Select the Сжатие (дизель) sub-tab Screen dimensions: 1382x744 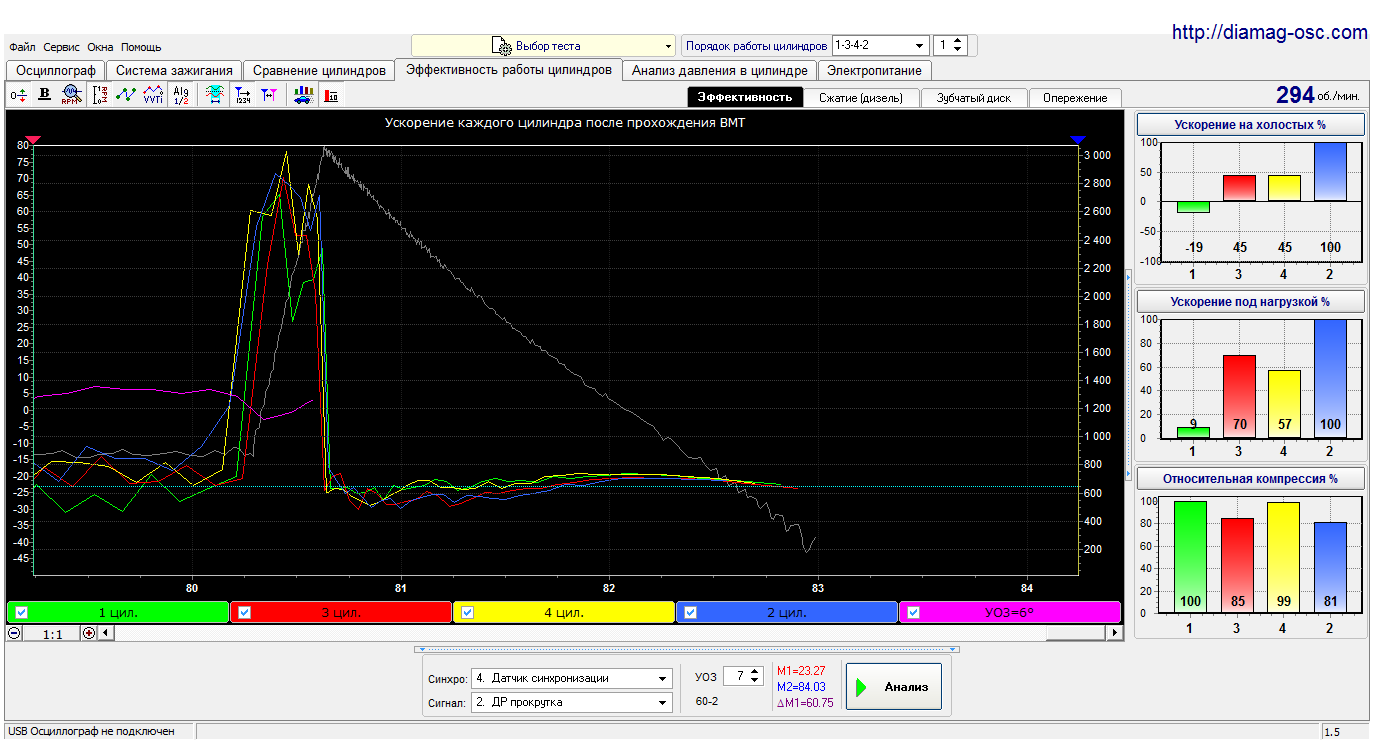pyautogui.click(x=861, y=97)
